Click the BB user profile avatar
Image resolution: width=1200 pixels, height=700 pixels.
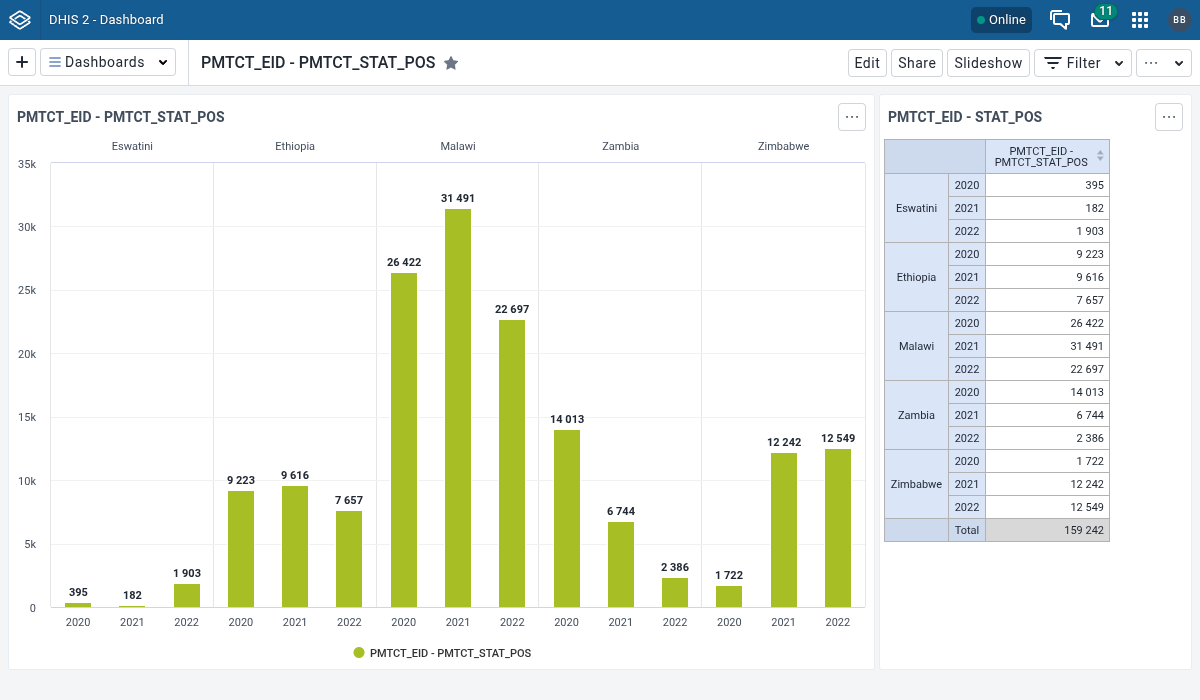(1179, 20)
